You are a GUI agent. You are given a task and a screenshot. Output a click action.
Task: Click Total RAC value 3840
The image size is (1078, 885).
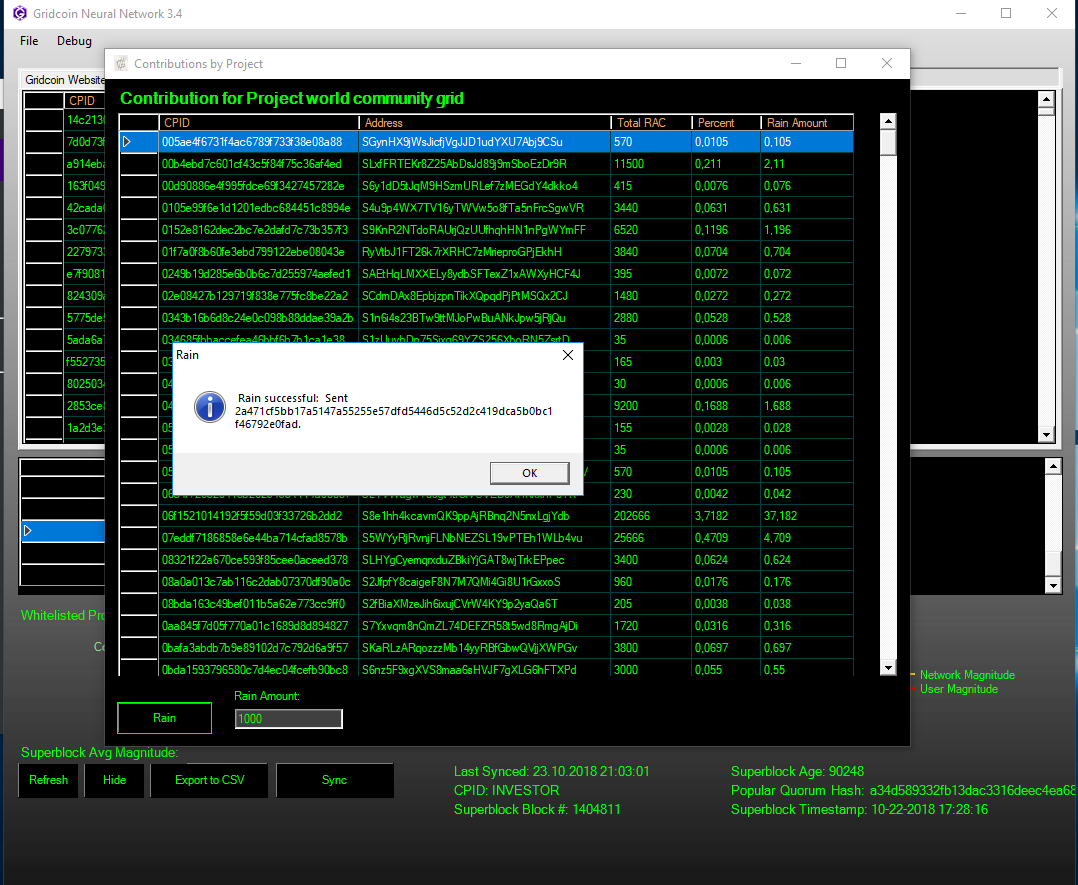pos(650,252)
